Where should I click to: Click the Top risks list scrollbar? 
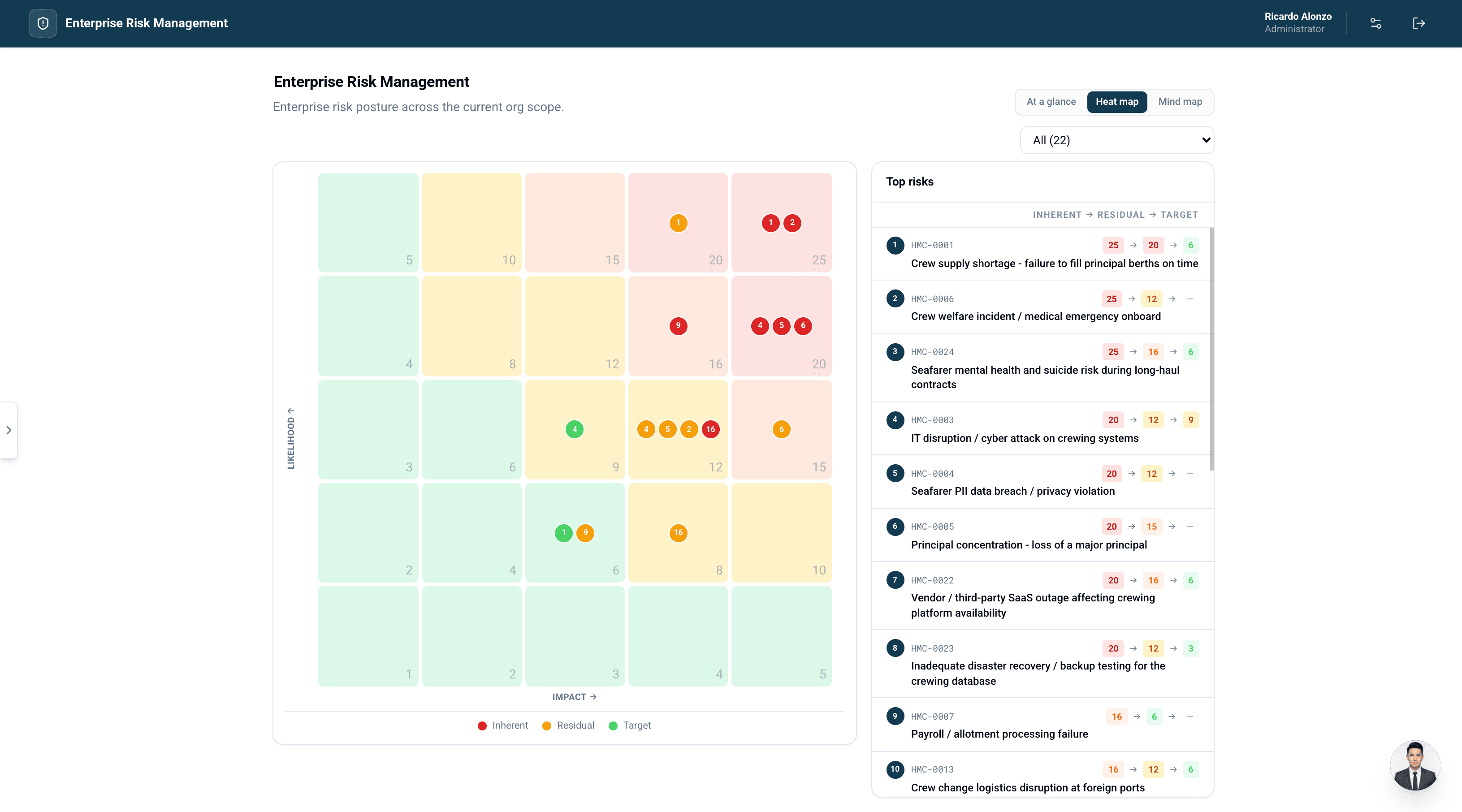[1212, 349]
